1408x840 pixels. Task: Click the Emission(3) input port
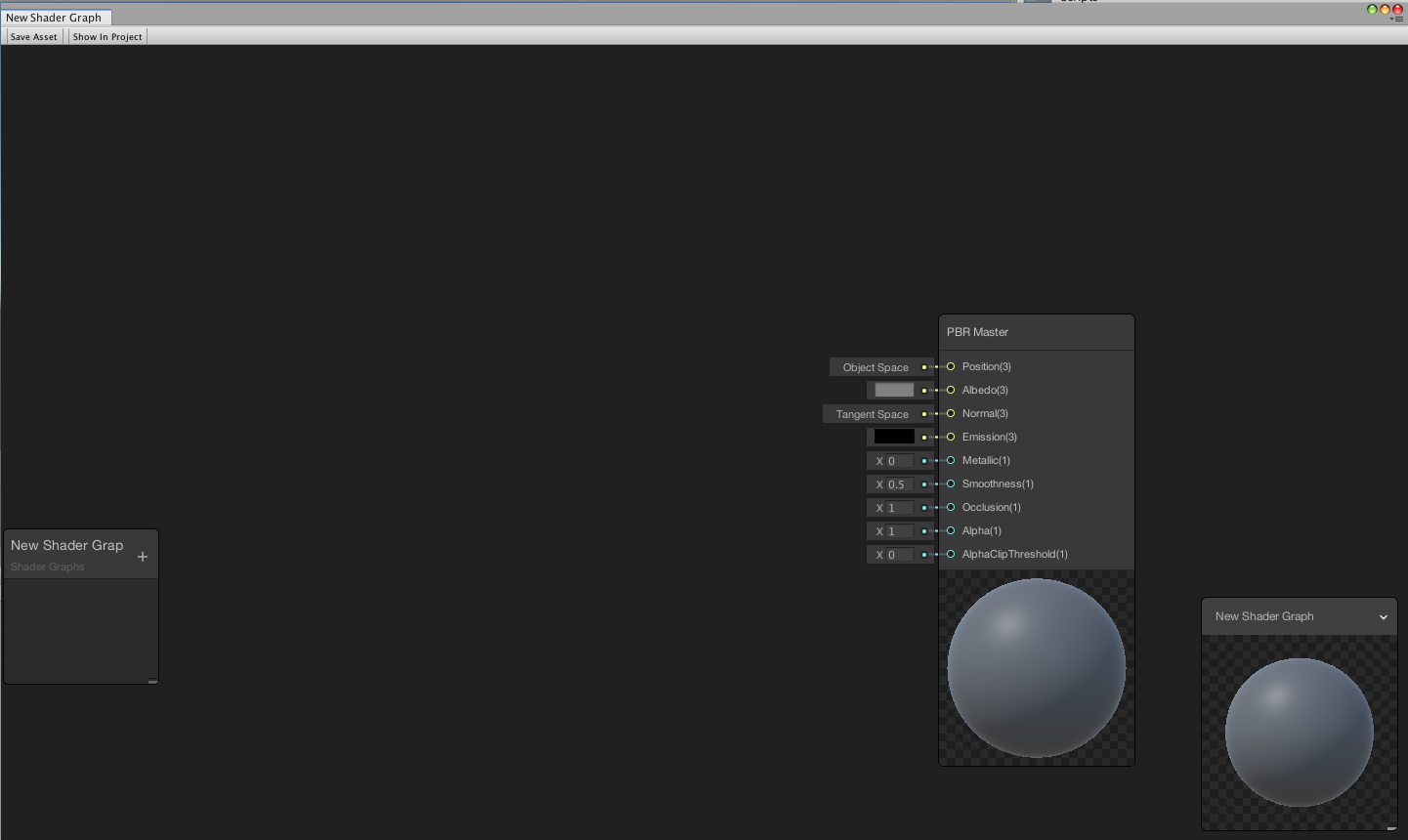[950, 437]
